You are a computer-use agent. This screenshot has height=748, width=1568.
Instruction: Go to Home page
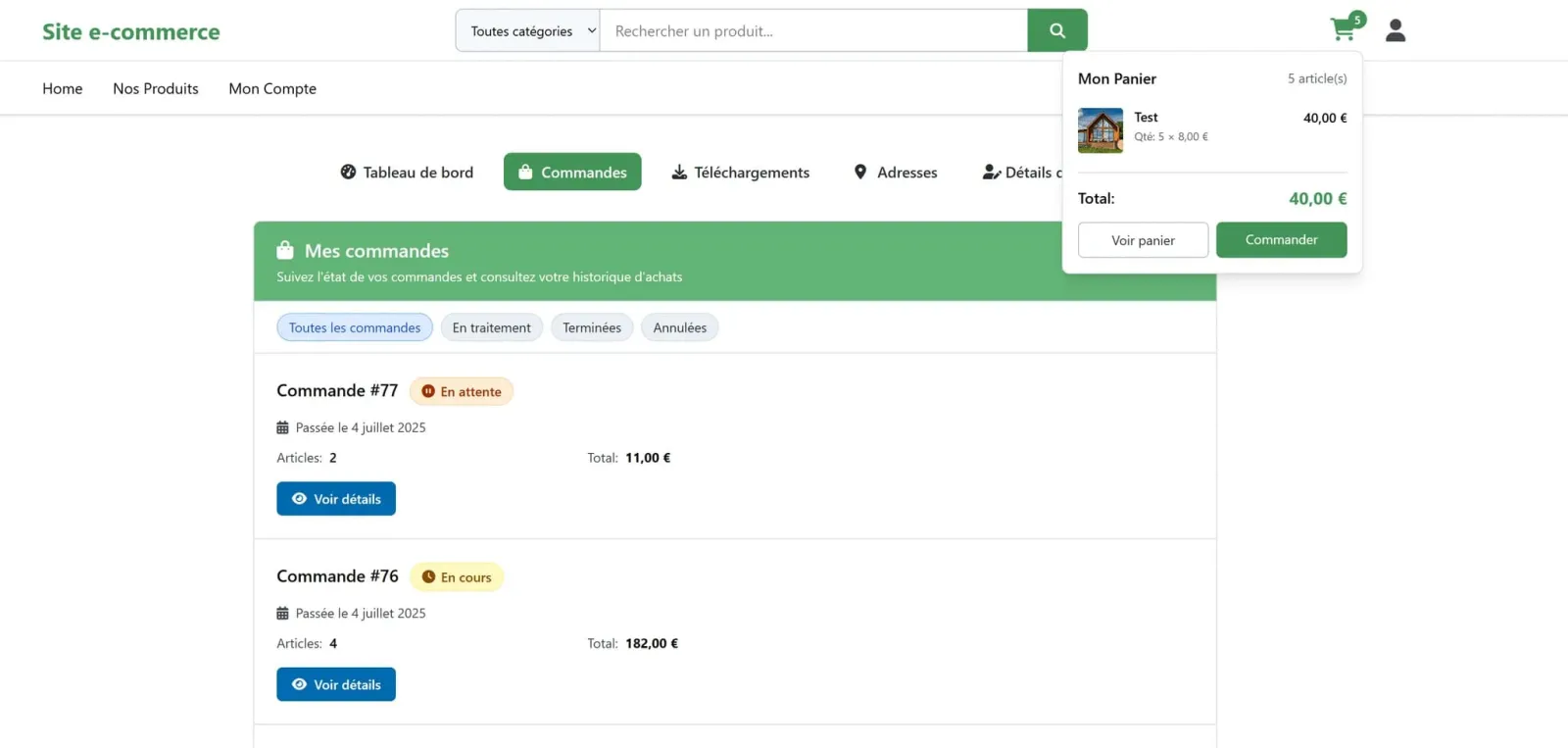click(63, 88)
